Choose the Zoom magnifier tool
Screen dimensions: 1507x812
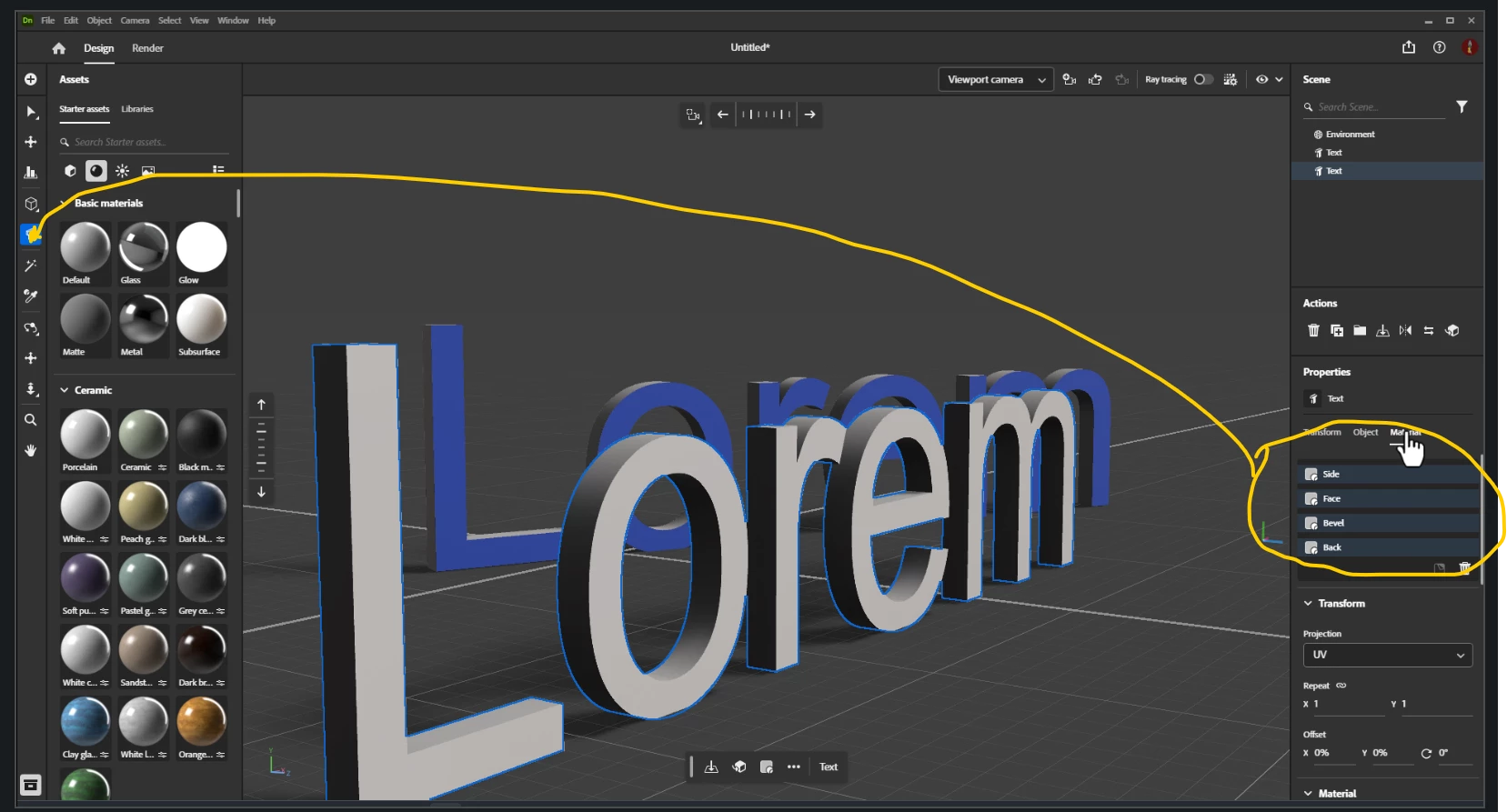pyautogui.click(x=31, y=420)
